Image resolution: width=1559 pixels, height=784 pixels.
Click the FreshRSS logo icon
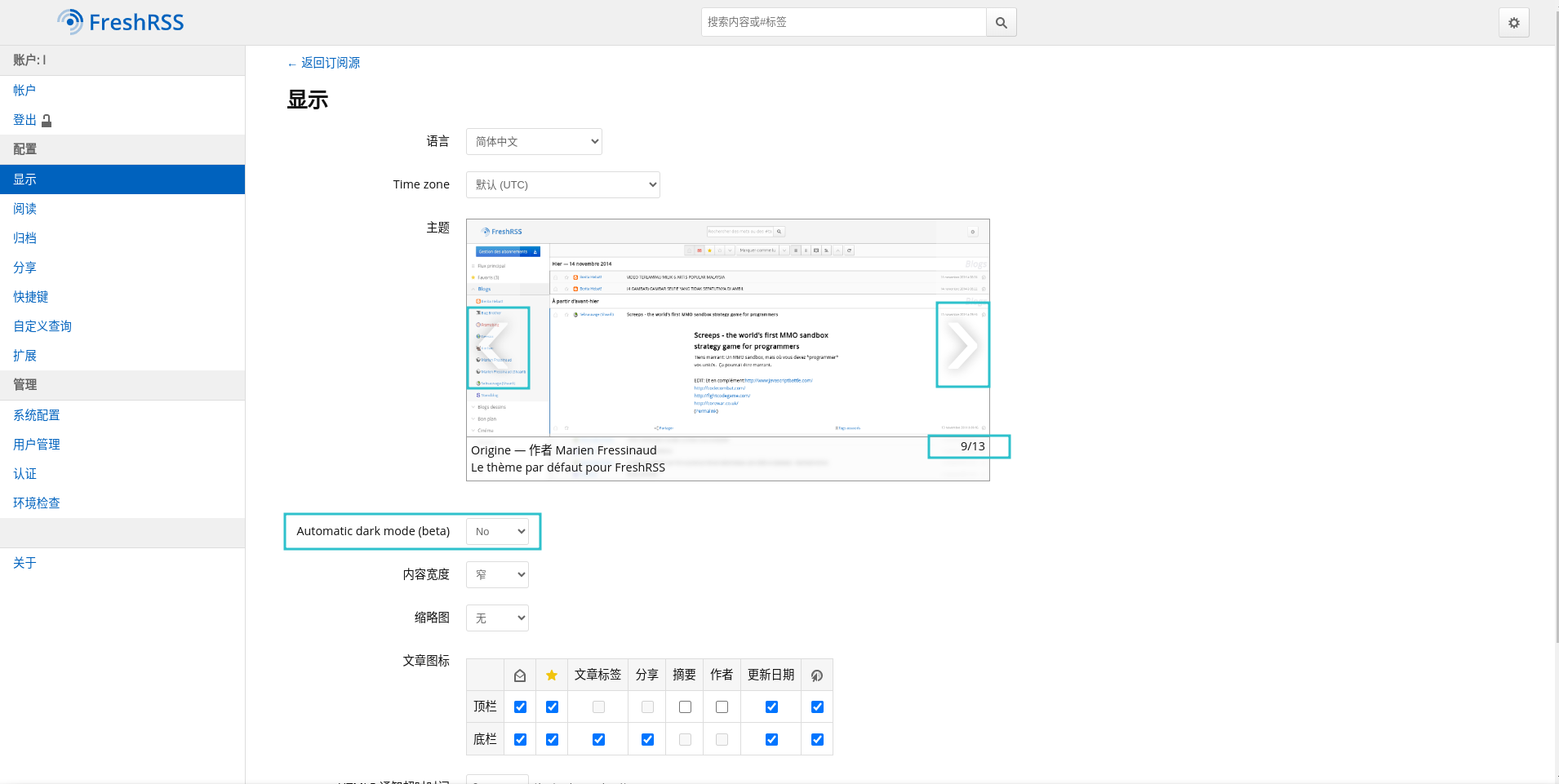[71, 22]
